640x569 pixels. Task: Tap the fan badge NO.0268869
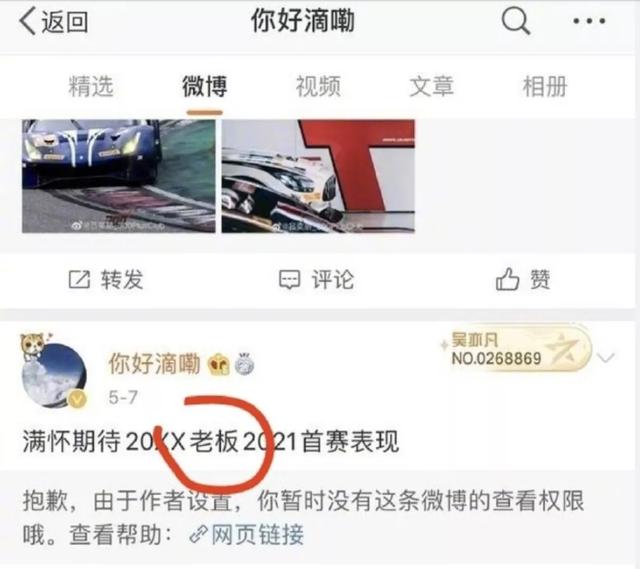coord(517,349)
